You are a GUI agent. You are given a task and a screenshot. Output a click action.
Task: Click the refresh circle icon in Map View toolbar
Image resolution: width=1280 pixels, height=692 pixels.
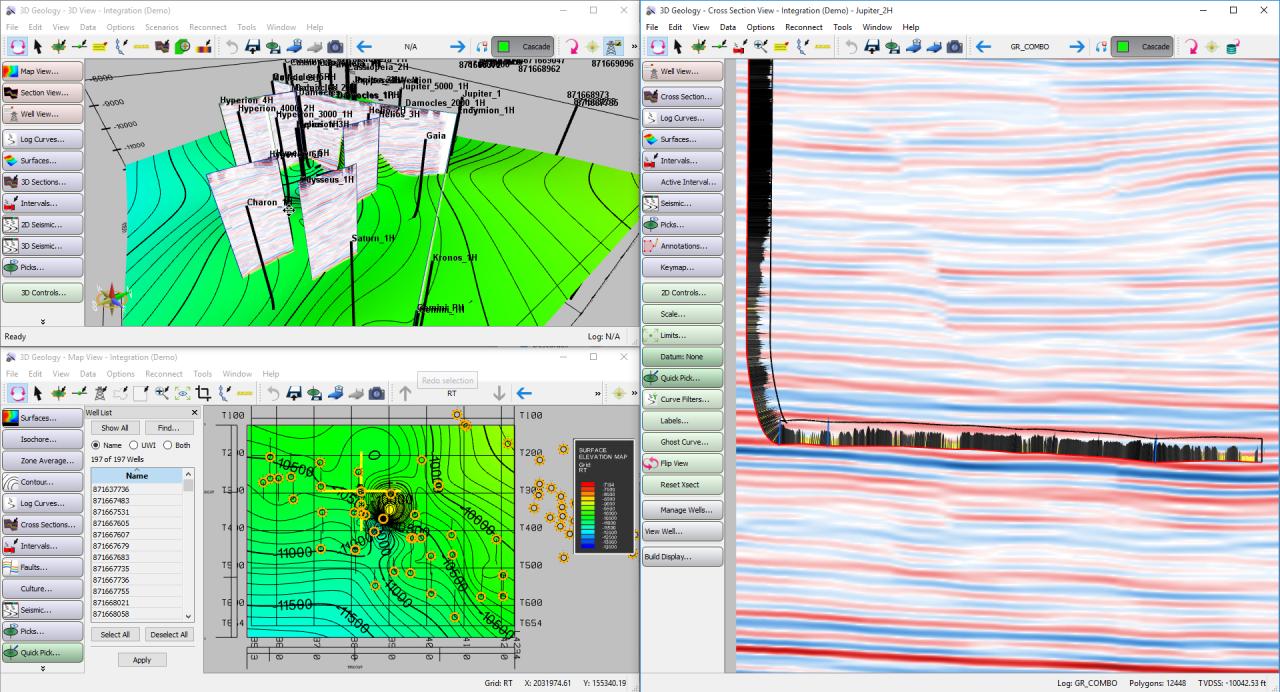17,394
